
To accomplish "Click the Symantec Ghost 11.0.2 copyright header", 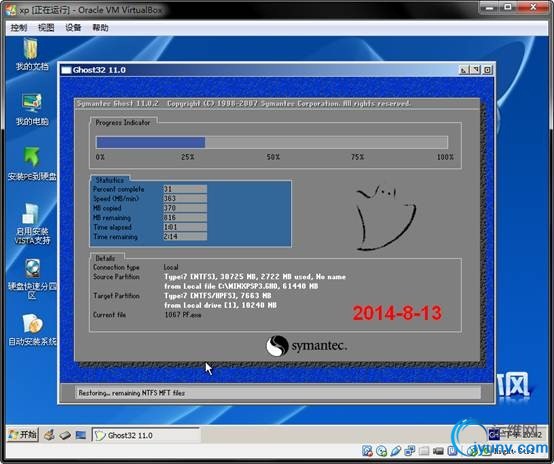I will (244, 104).
